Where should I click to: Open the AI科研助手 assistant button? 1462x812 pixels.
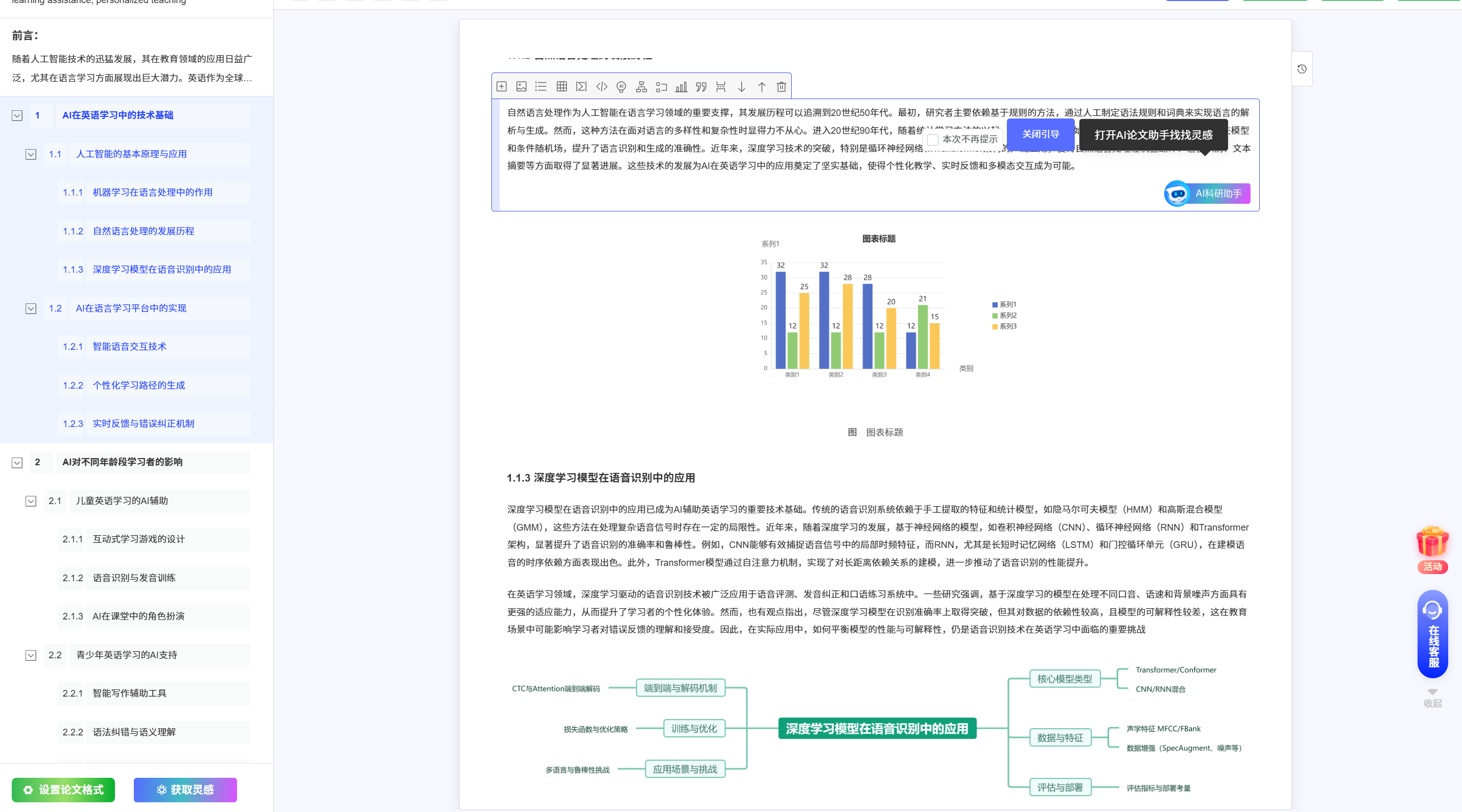click(x=1207, y=194)
